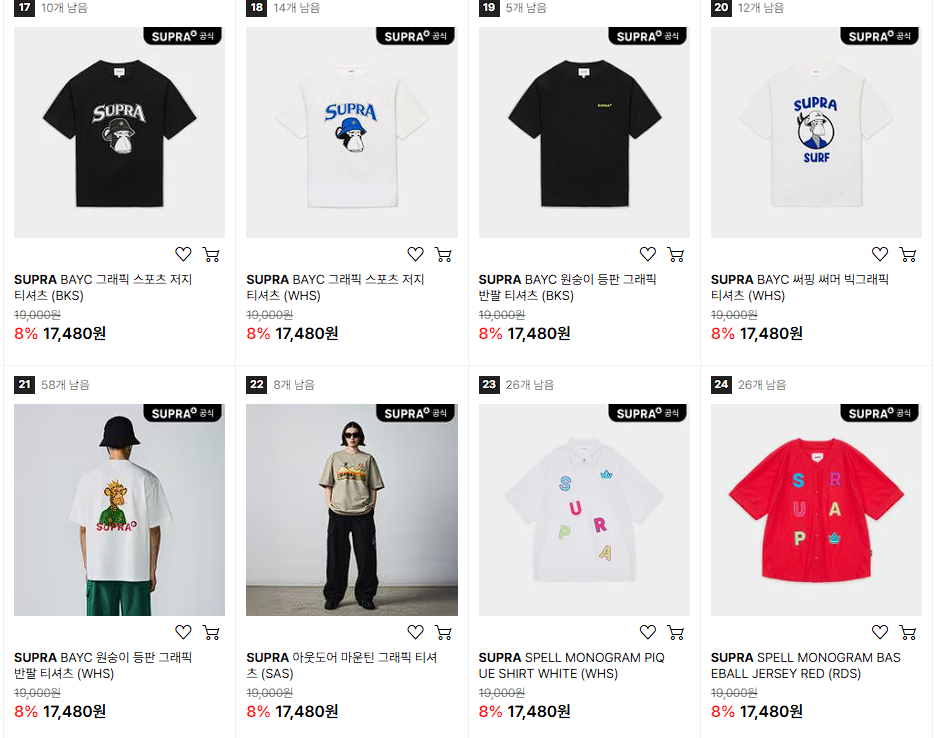Add the white BAYC sports jersey tee (WHS) to cart
This screenshot has height=738, width=935.
[x=443, y=255]
